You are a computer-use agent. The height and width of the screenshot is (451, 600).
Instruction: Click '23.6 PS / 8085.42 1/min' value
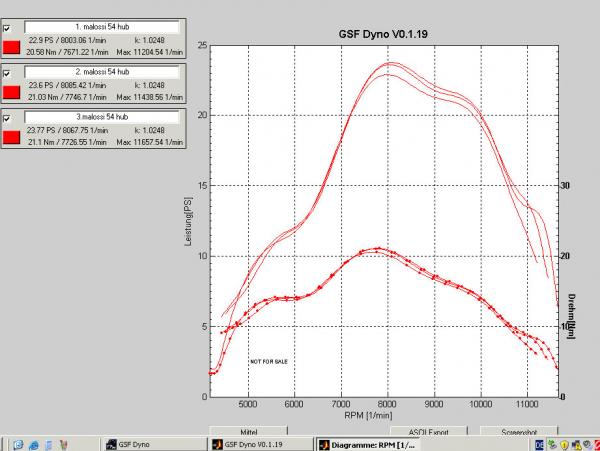[x=67, y=85]
